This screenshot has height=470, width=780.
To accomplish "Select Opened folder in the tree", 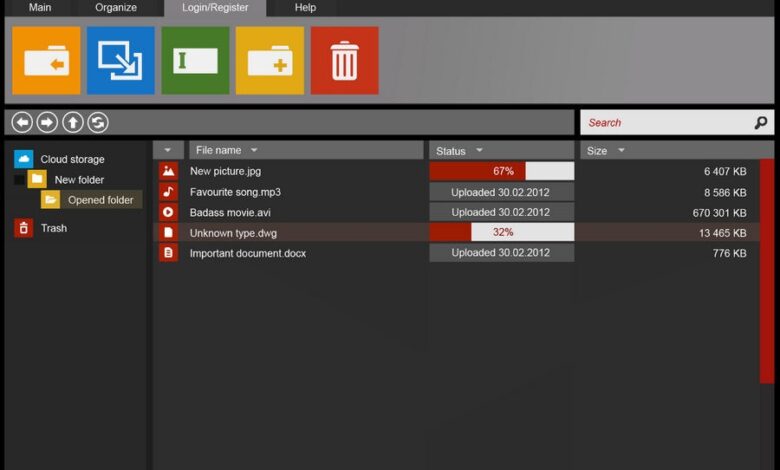I will [100, 200].
